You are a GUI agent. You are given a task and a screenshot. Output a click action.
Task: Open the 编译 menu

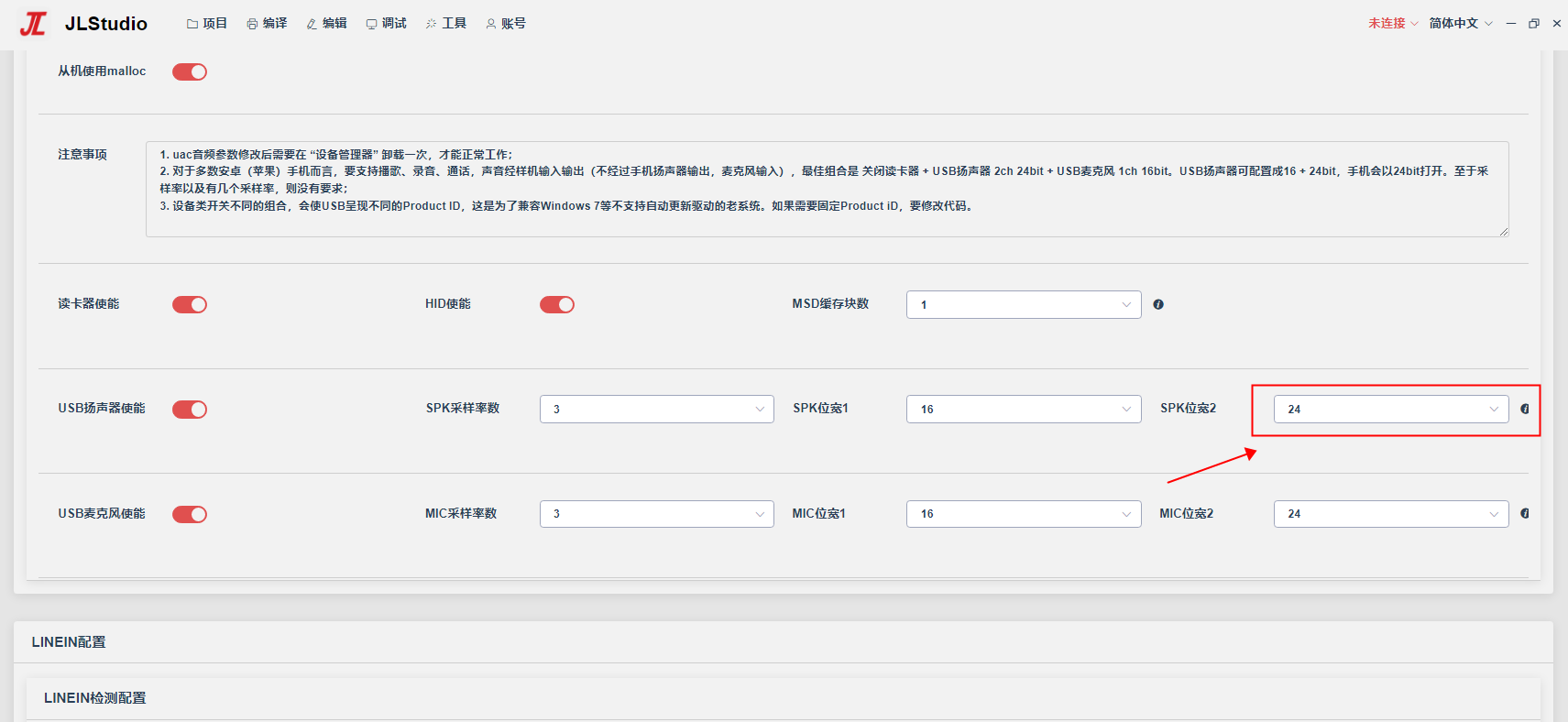click(x=267, y=23)
